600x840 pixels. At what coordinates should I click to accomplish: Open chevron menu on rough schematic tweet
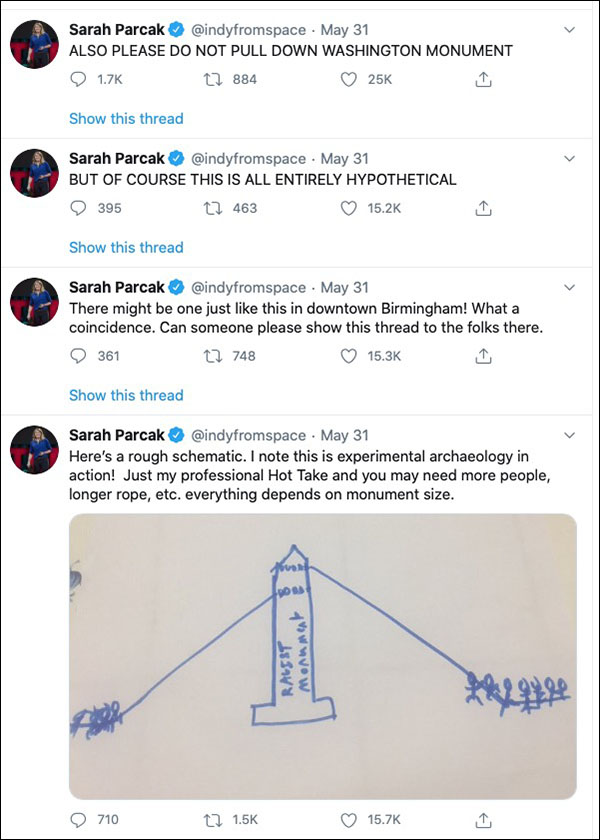pos(570,435)
